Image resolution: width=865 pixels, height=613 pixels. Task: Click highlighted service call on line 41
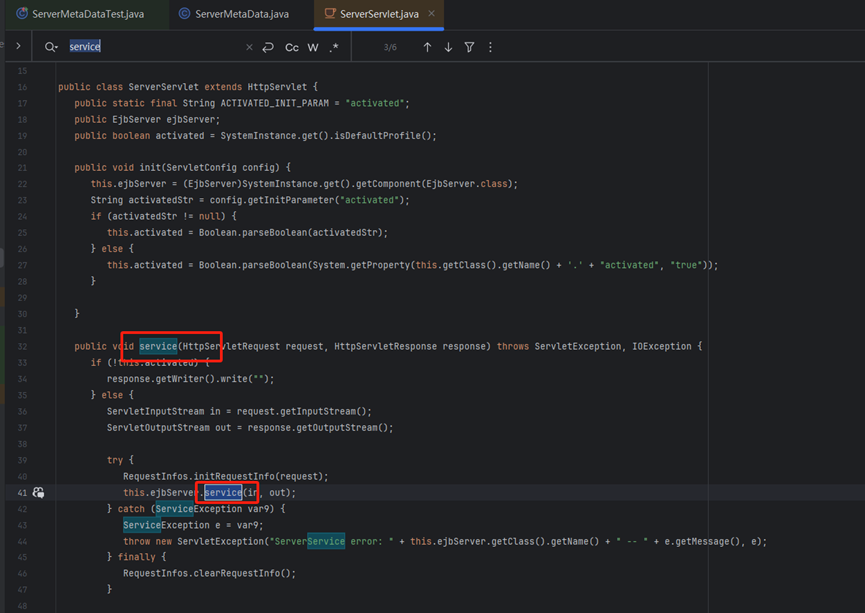coord(223,492)
